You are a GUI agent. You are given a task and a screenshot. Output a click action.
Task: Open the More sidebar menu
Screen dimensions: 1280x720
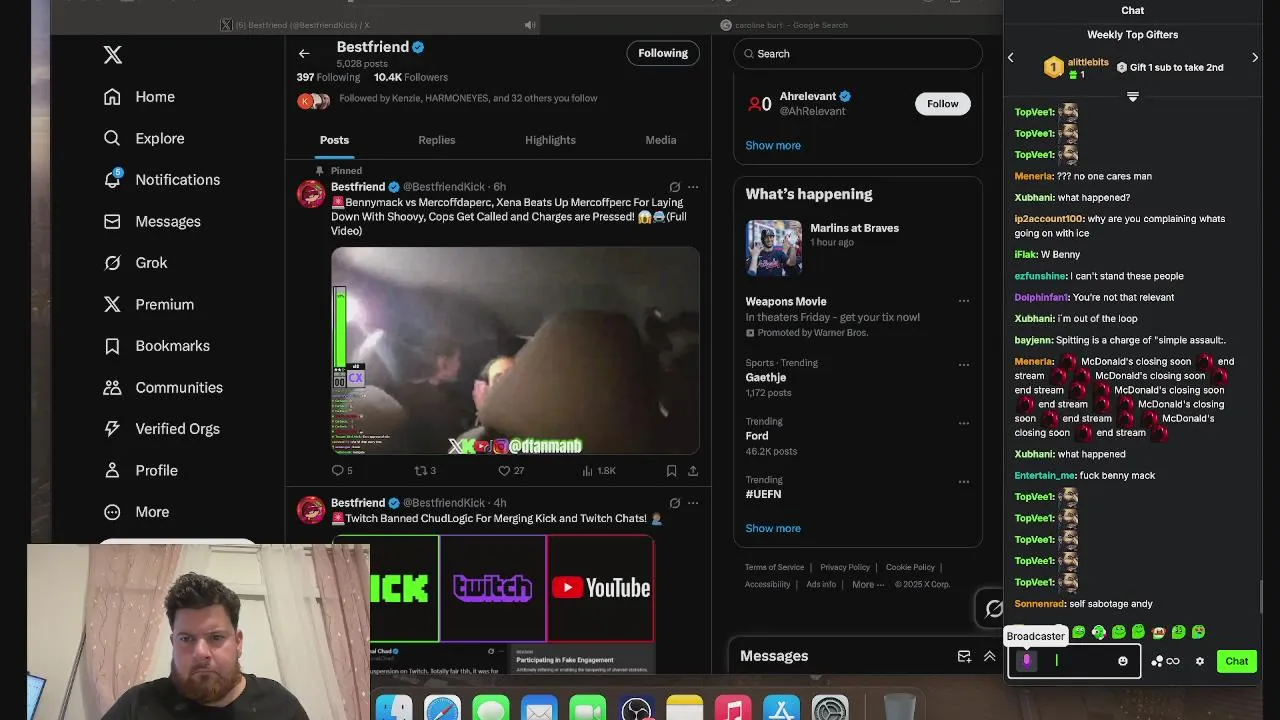[x=137, y=512]
